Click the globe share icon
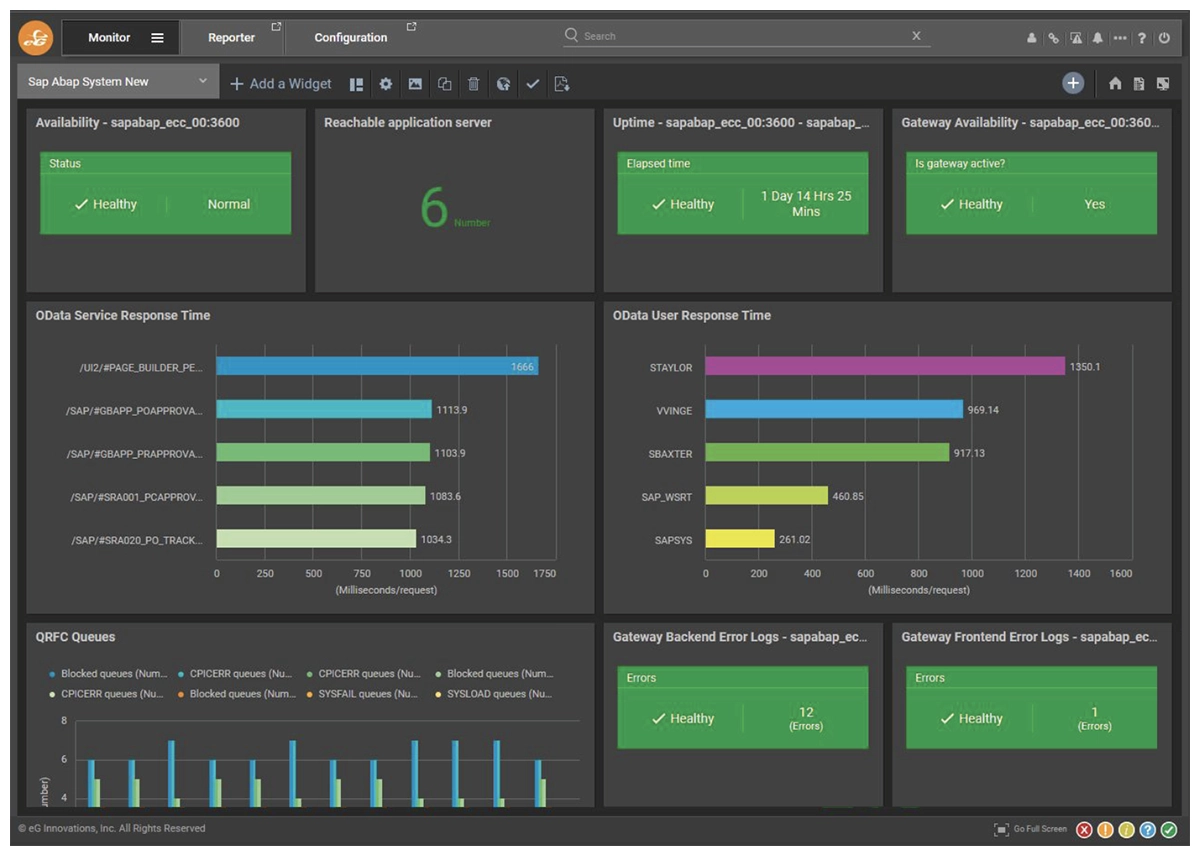 tap(503, 84)
